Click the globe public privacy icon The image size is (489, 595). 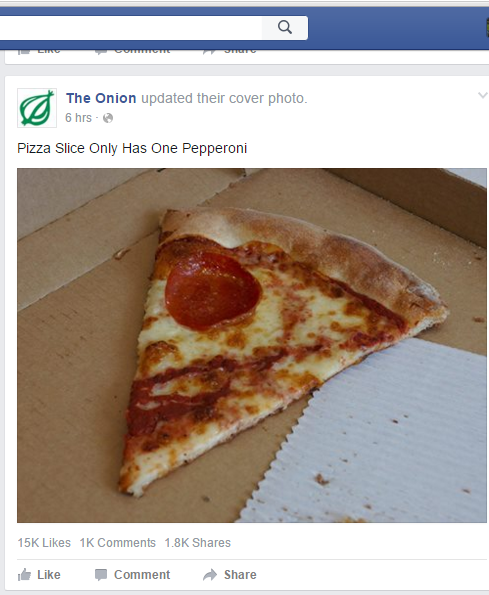[x=108, y=118]
